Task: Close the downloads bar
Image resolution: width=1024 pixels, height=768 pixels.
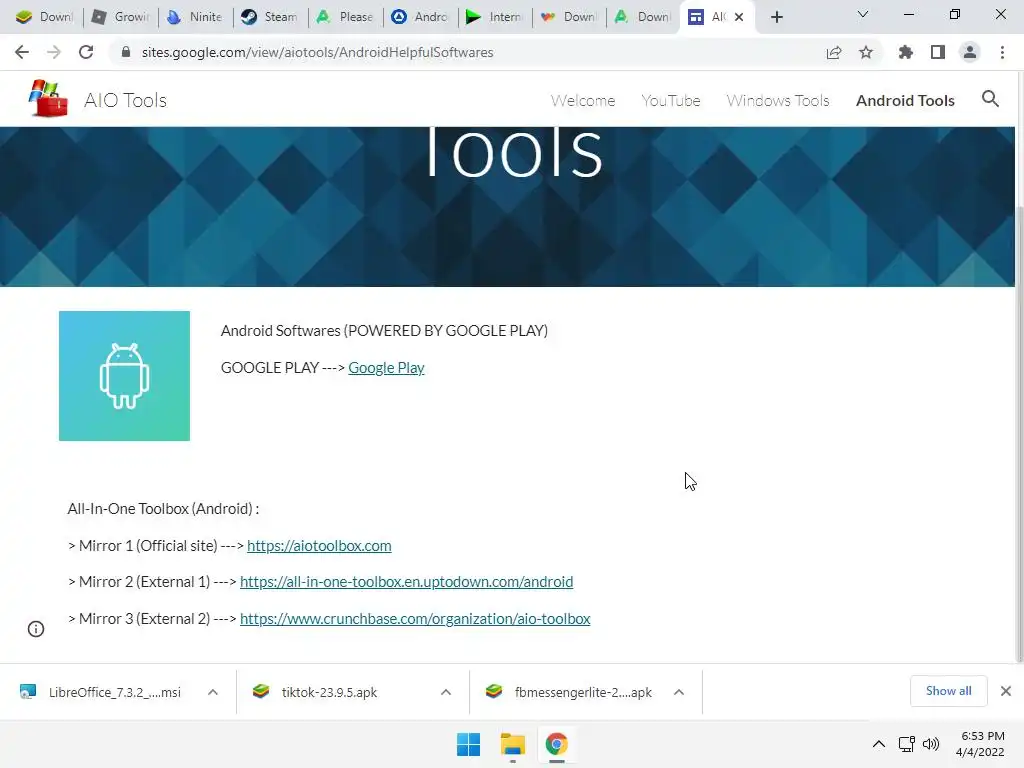Action: pos(1006,691)
